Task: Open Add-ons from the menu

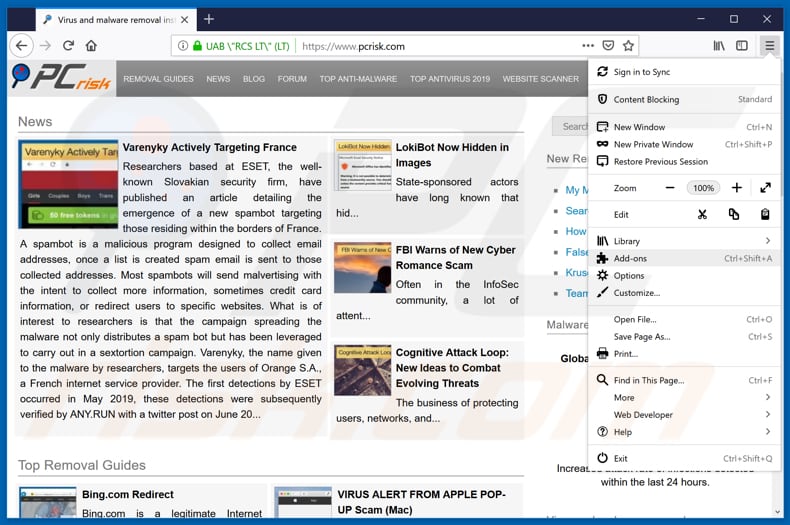Action: [684, 258]
